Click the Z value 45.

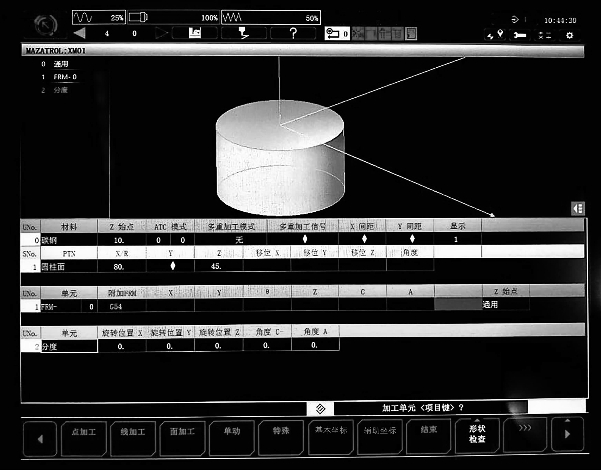coord(219,266)
